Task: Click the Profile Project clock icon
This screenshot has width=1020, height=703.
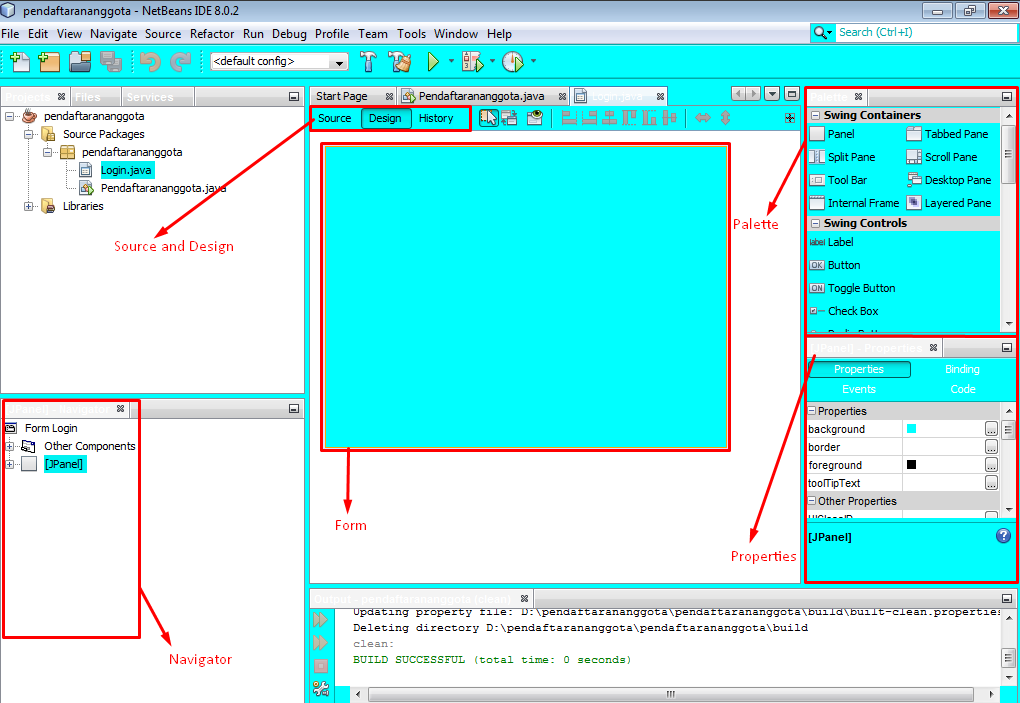Action: coord(513,62)
